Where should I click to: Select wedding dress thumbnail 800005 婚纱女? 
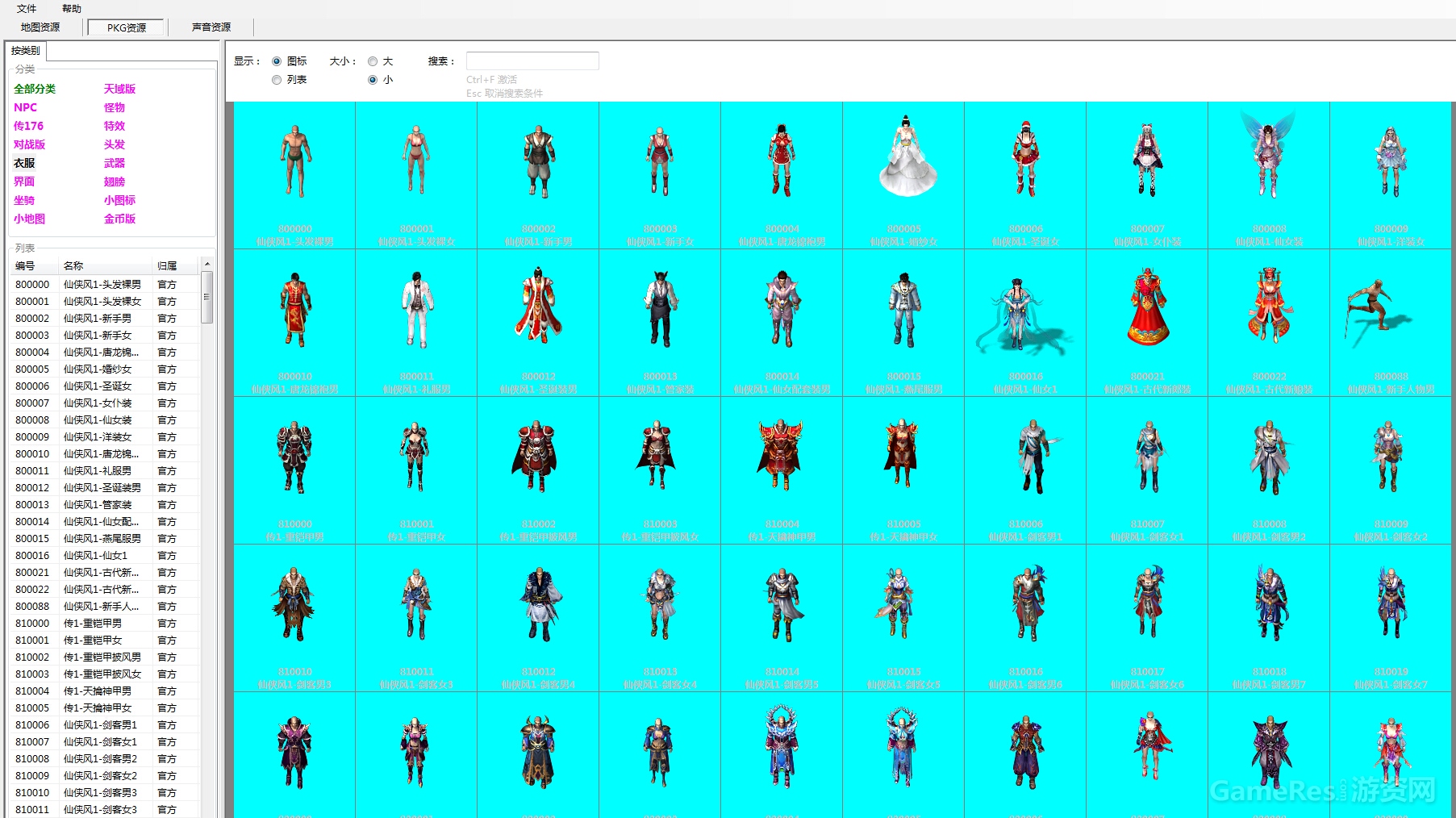[x=903, y=175]
